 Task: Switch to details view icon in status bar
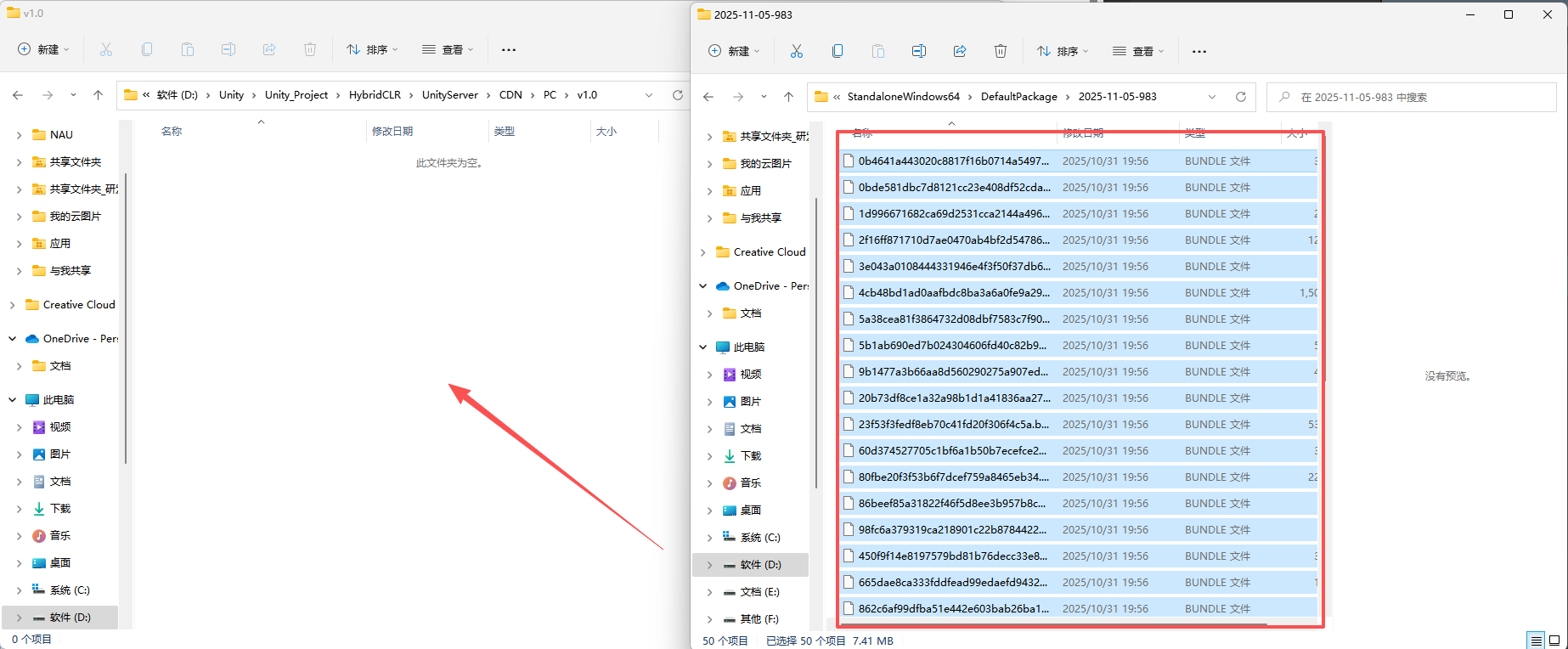[1536, 641]
